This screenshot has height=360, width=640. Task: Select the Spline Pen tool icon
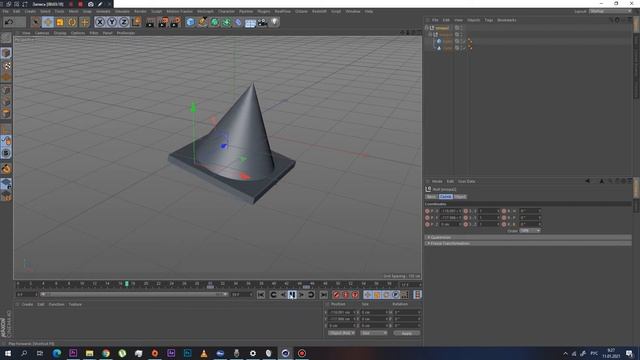202,22
